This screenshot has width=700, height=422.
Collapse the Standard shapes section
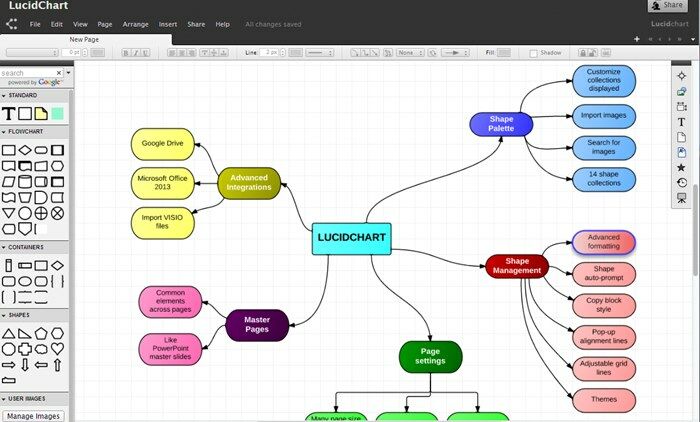(4, 96)
